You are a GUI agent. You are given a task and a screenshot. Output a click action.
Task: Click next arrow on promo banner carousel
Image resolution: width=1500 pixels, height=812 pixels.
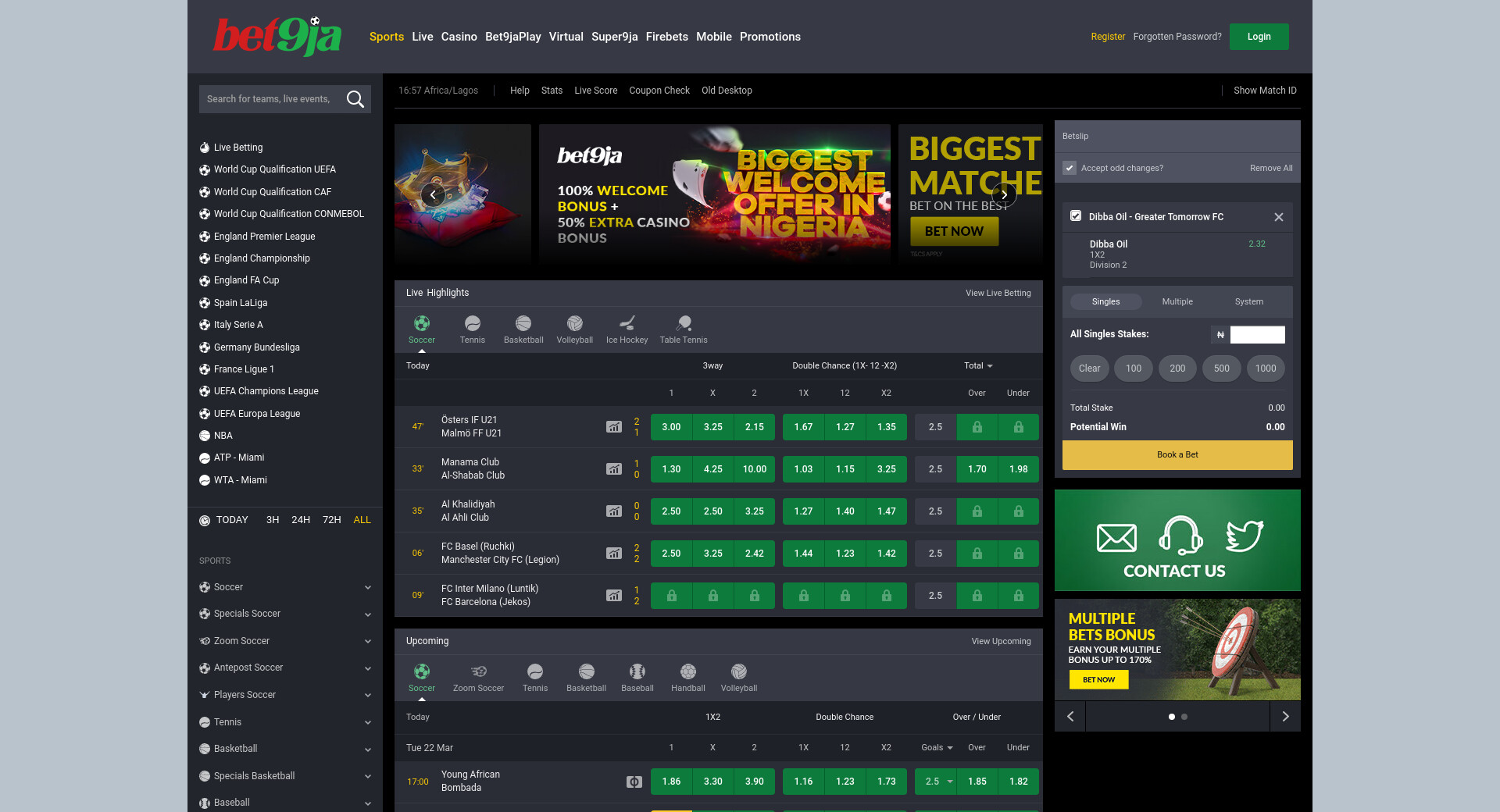[x=1004, y=194]
